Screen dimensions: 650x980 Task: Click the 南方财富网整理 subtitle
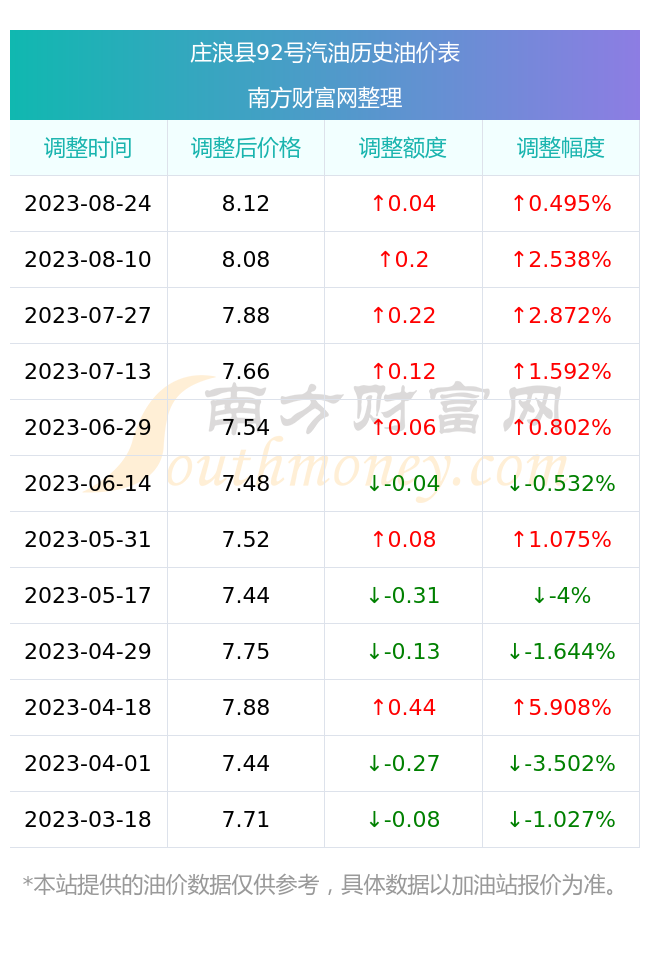tap(325, 98)
